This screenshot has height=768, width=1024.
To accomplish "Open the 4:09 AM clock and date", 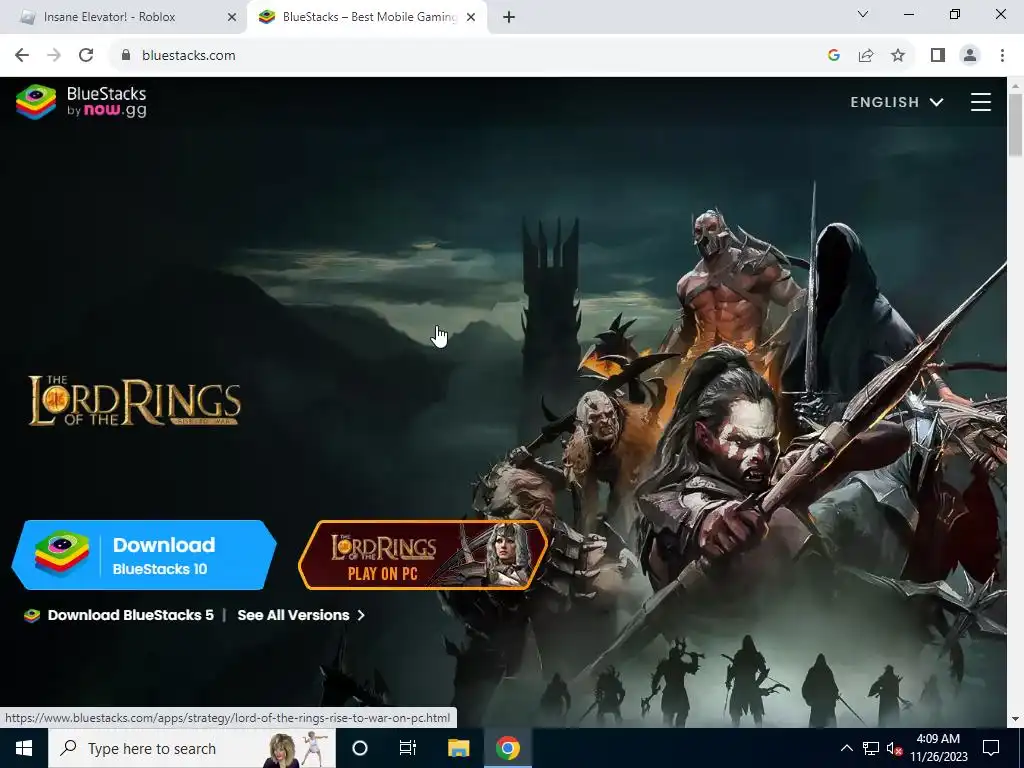I will (x=938, y=748).
